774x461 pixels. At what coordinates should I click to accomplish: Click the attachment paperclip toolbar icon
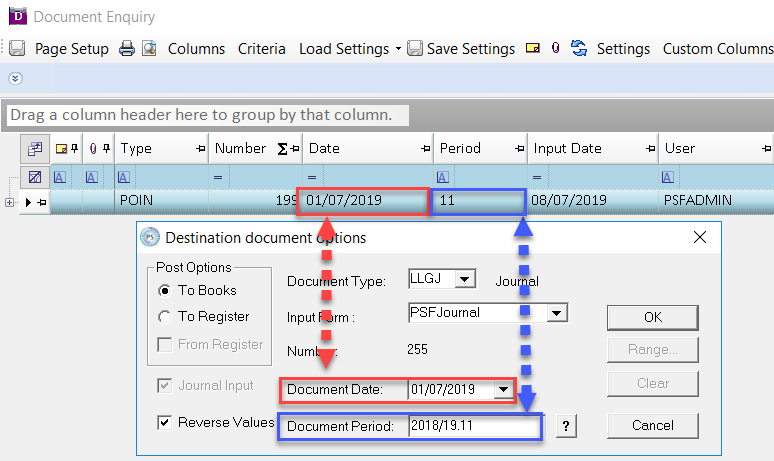point(555,48)
